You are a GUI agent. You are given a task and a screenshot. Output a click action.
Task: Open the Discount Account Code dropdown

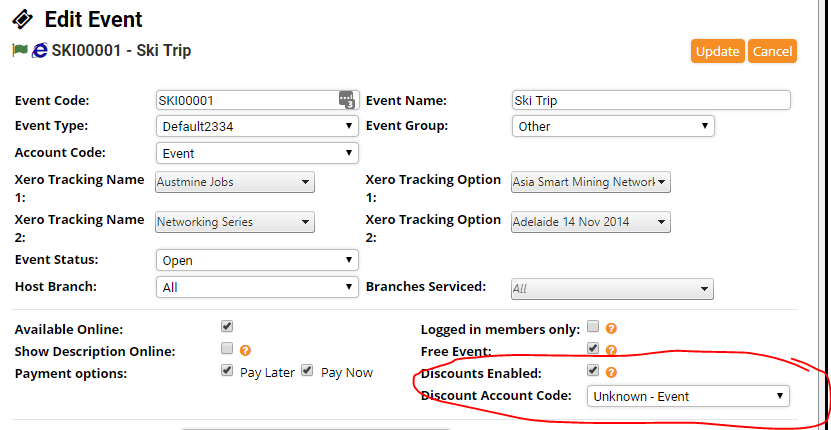coord(687,396)
